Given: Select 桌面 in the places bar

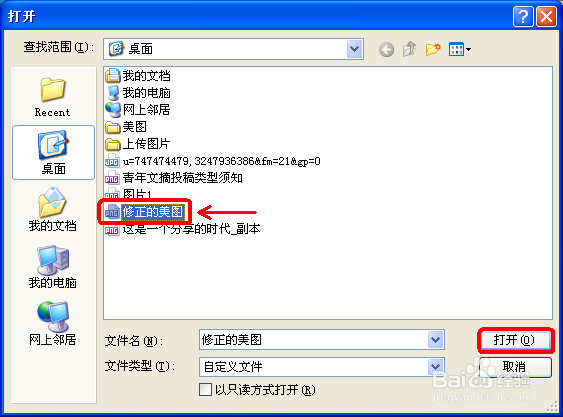Looking at the screenshot, I should click(x=53, y=152).
